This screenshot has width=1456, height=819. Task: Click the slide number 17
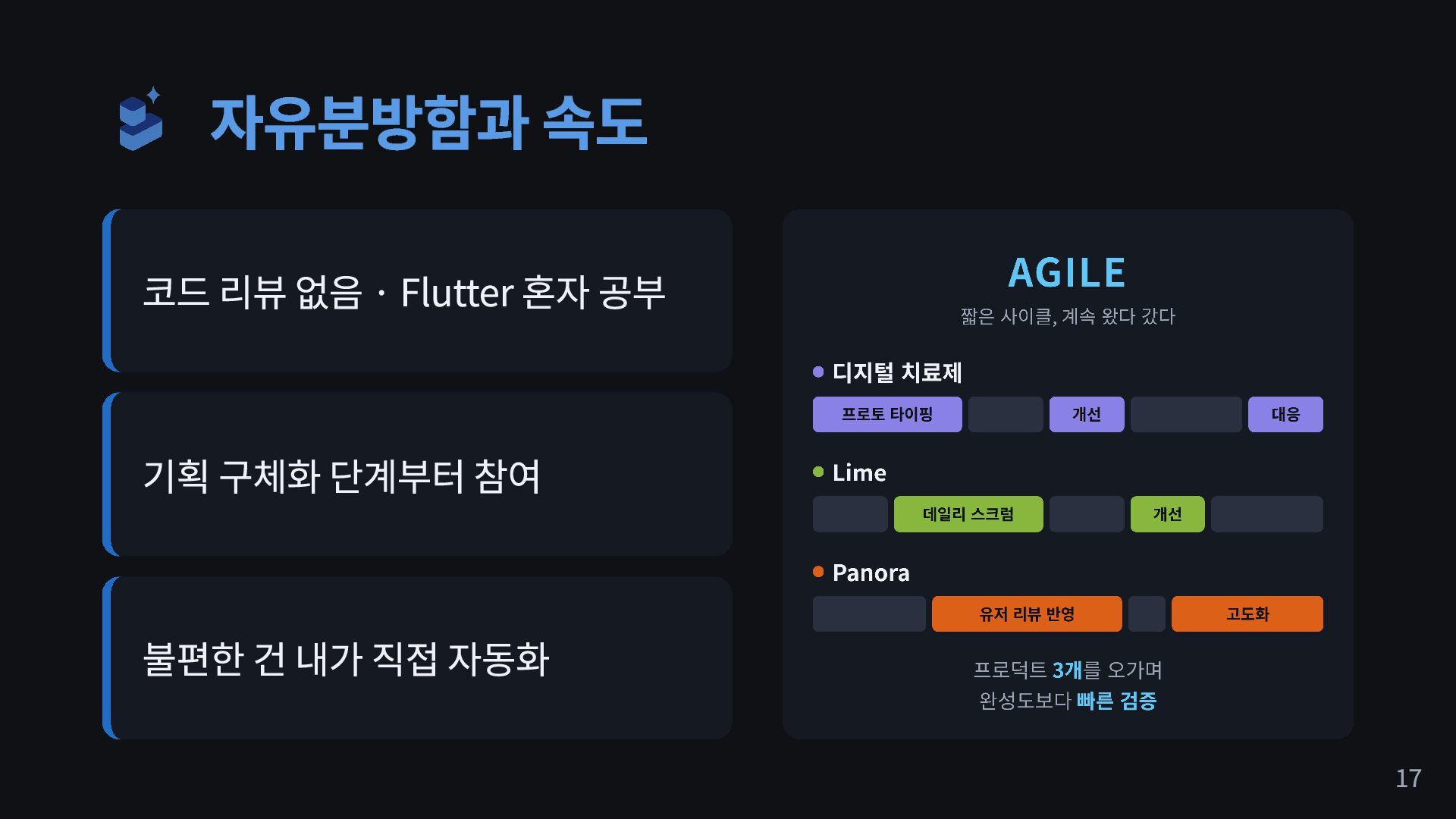coord(1408,778)
